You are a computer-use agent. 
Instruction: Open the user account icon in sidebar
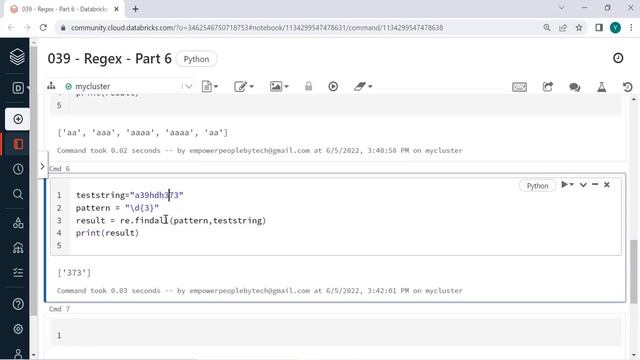18,354
